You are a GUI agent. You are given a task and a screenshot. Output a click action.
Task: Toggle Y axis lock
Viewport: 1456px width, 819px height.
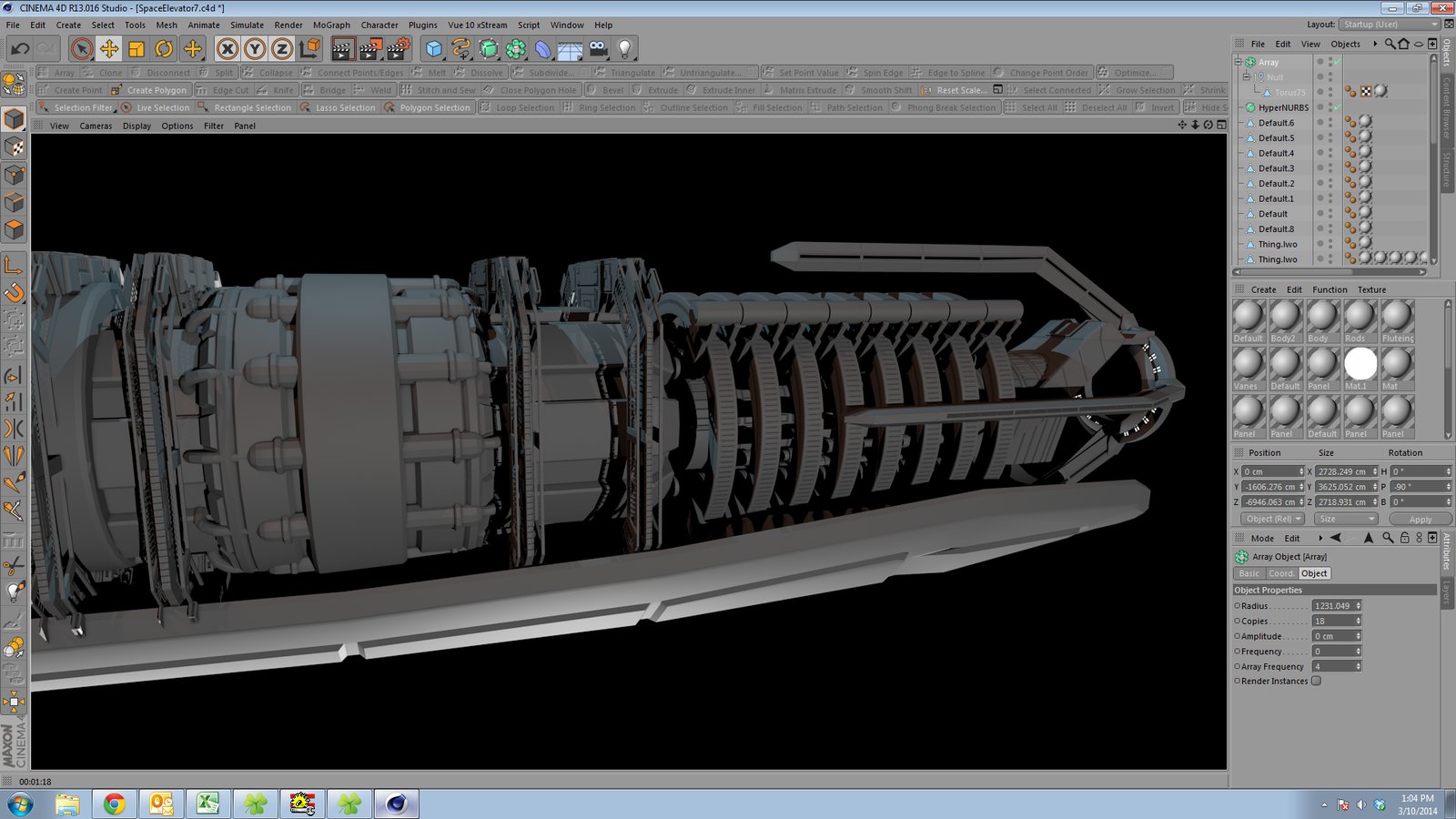(255, 48)
